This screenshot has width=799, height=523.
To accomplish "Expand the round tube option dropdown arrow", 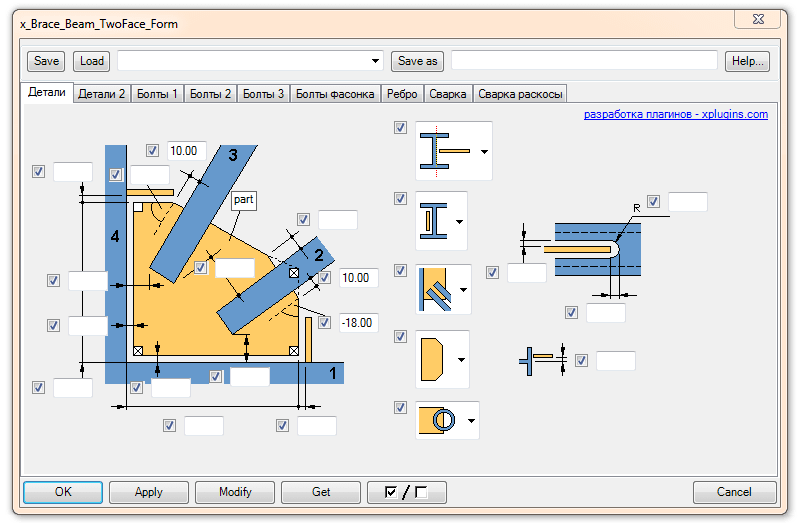I will [x=470, y=421].
